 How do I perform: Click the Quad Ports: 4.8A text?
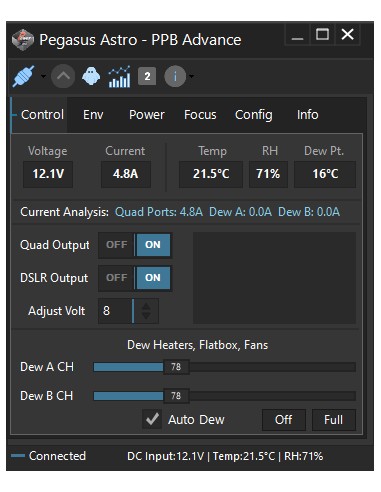click(x=159, y=212)
